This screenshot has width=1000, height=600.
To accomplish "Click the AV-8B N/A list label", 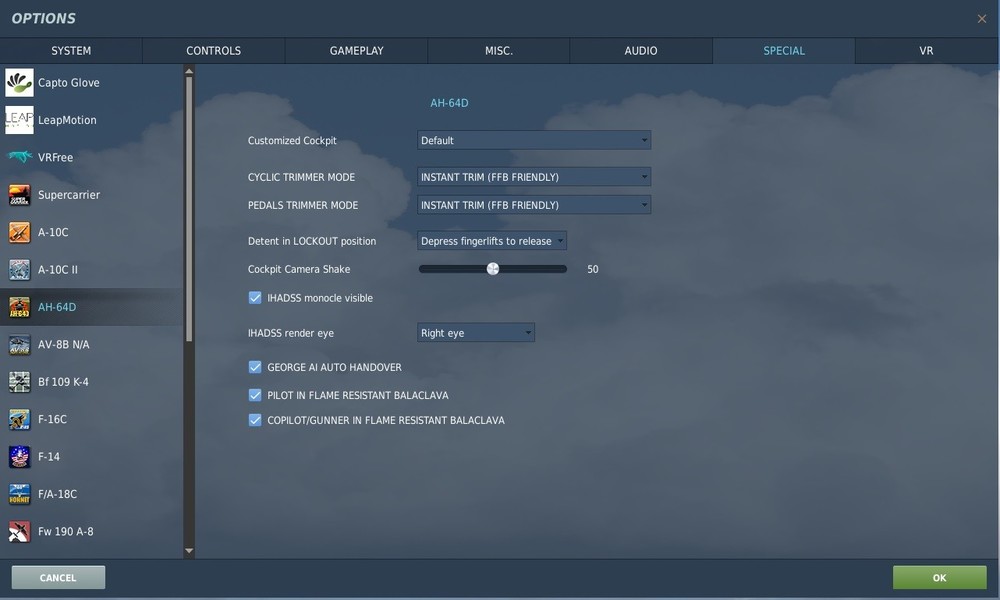I will [64, 344].
